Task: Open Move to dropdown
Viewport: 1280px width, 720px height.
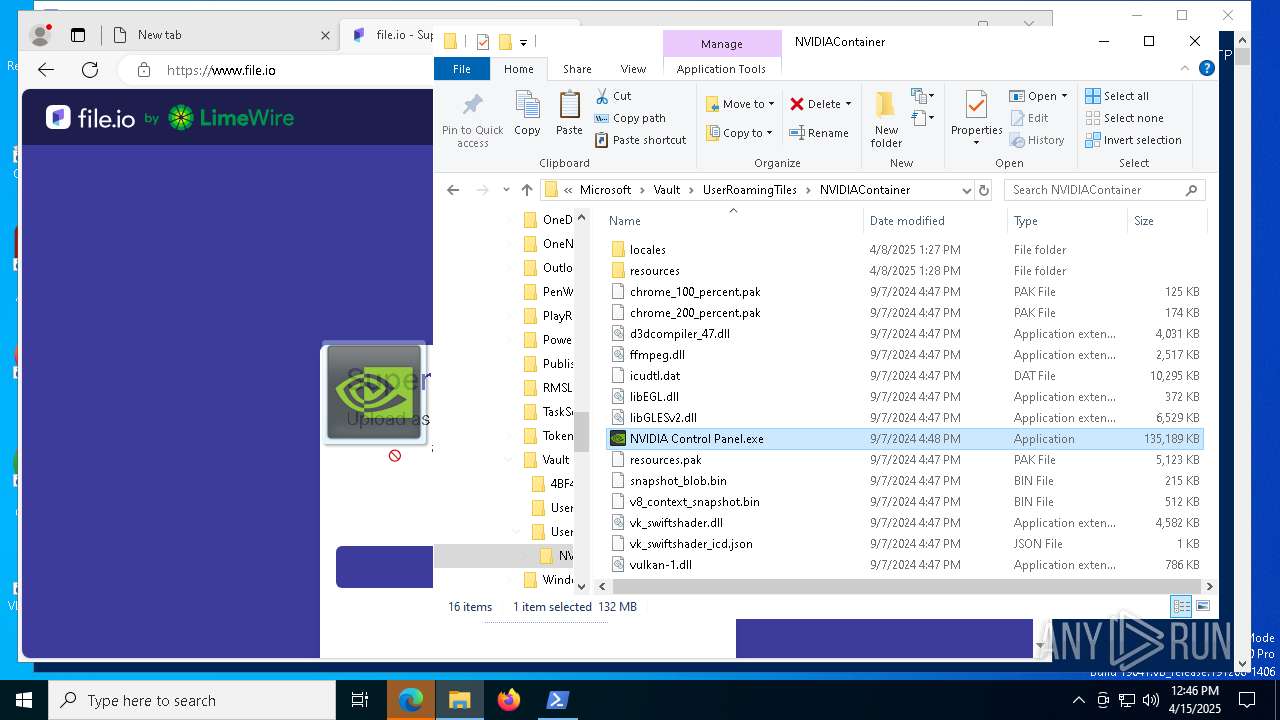Action: tap(740, 104)
